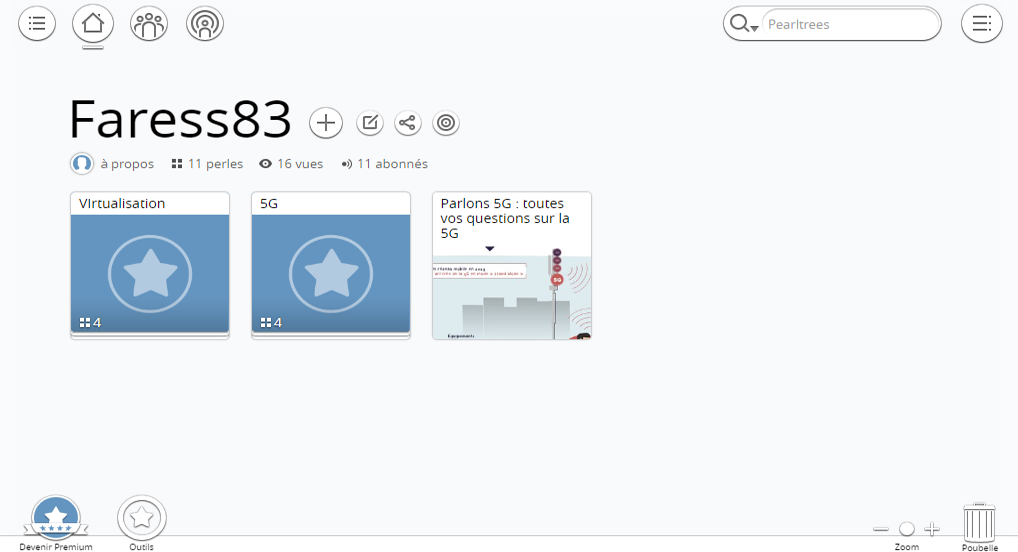Expand the Parlons 5G title arrow

click(x=489, y=249)
